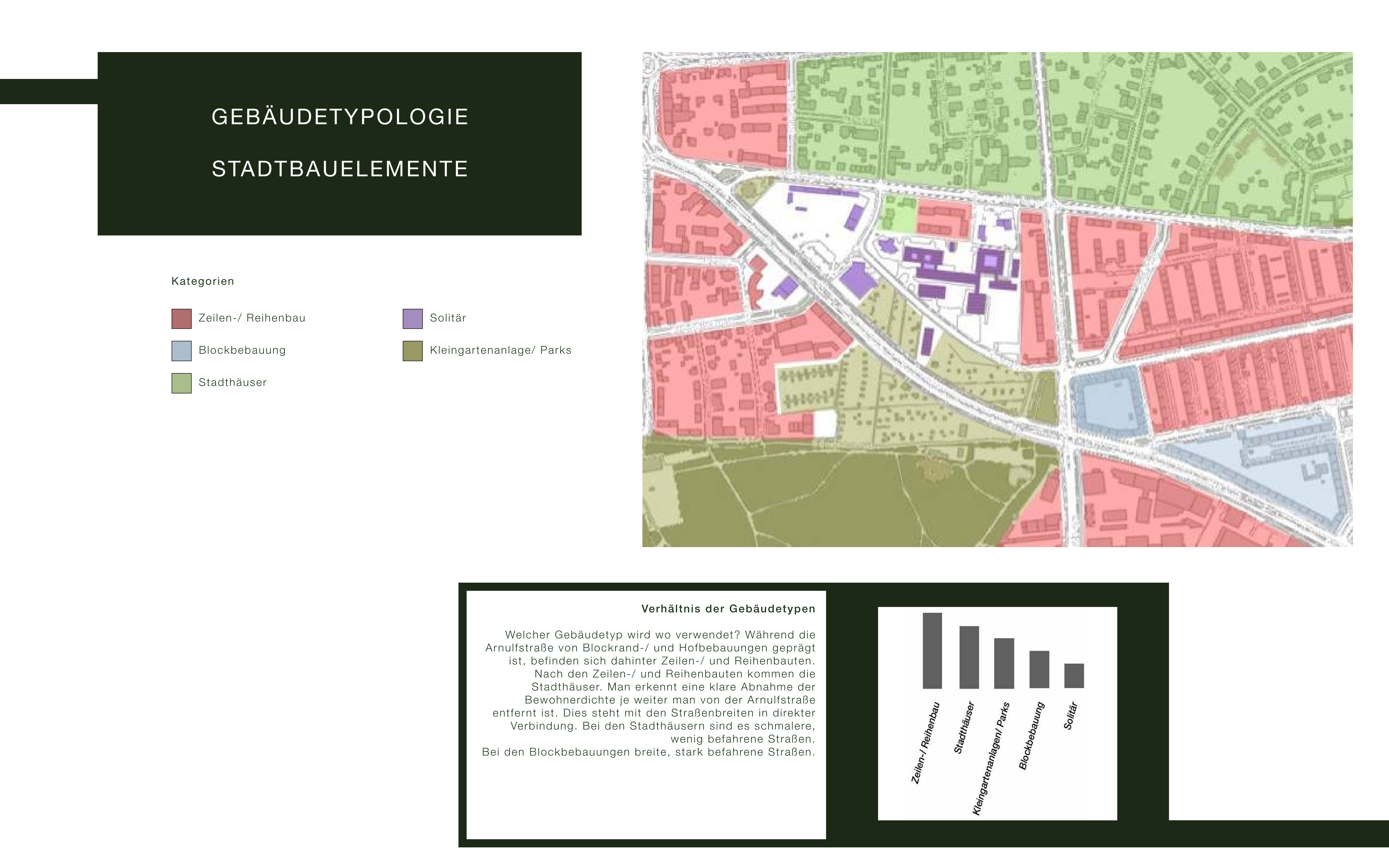Click the Kategorien heading

pos(203,281)
